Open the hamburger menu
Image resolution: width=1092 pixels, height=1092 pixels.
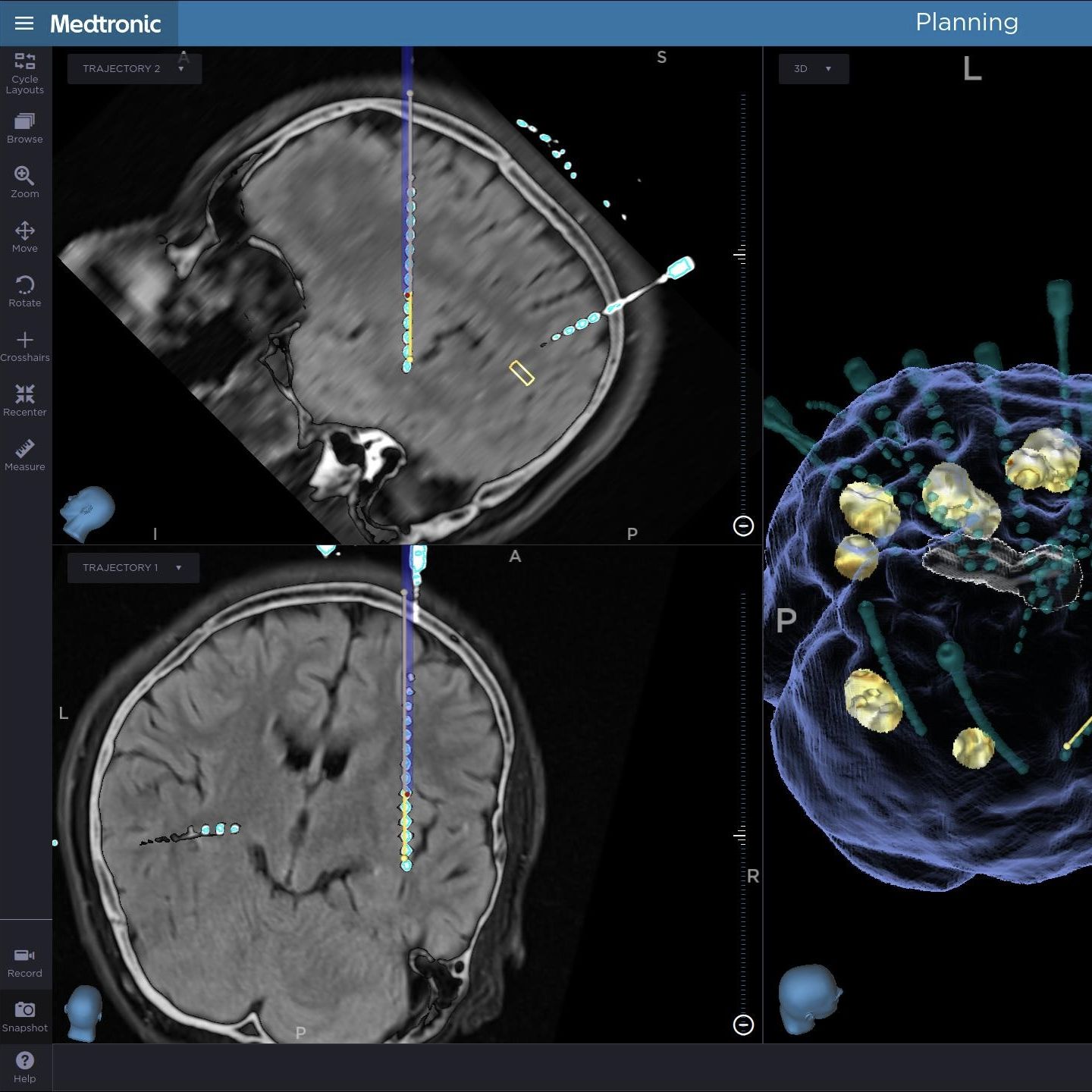pyautogui.click(x=24, y=24)
